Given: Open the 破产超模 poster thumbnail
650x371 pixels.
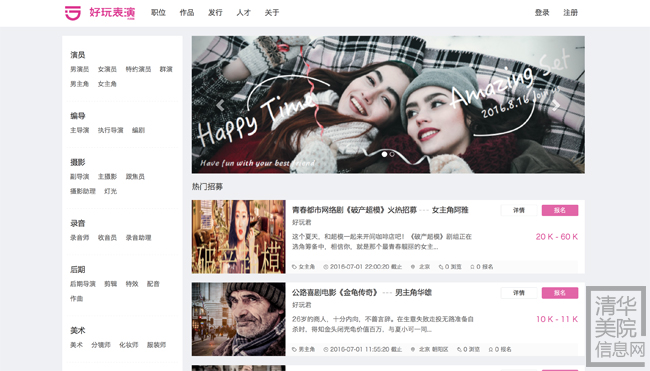Looking at the screenshot, I should click(238, 237).
